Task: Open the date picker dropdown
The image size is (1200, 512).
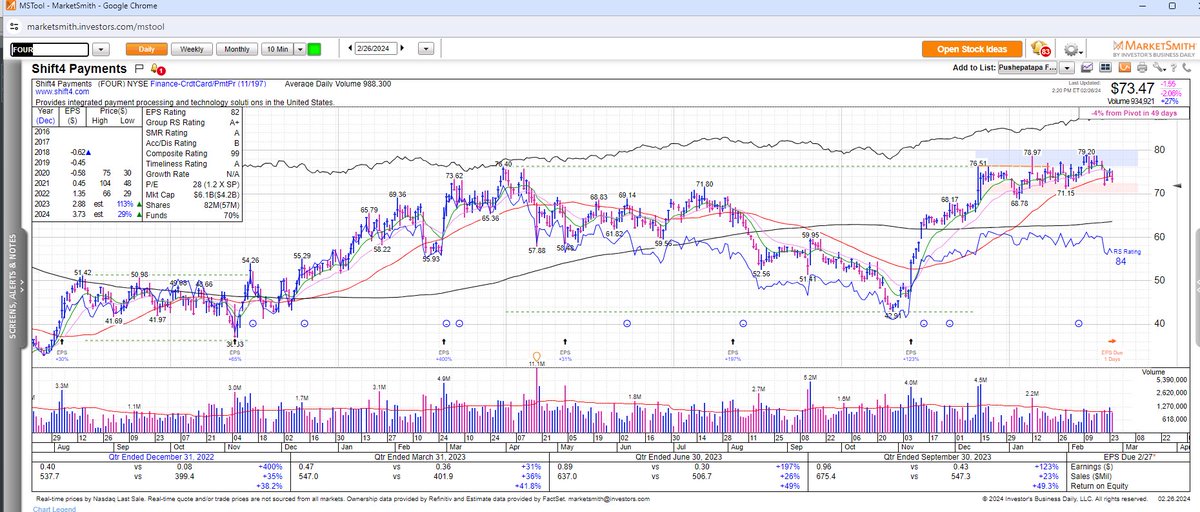Action: [427, 48]
